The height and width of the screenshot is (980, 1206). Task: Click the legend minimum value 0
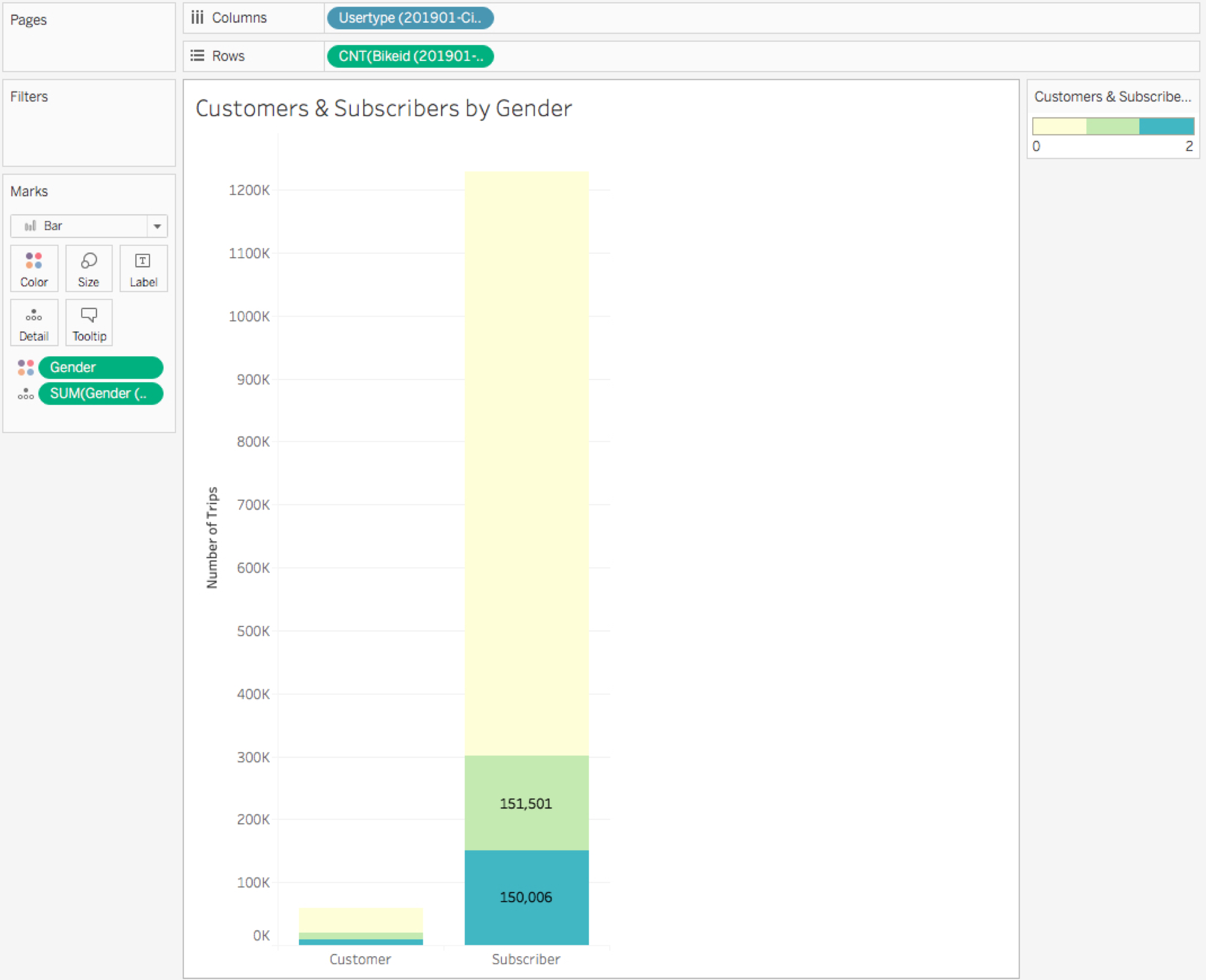click(x=1036, y=146)
